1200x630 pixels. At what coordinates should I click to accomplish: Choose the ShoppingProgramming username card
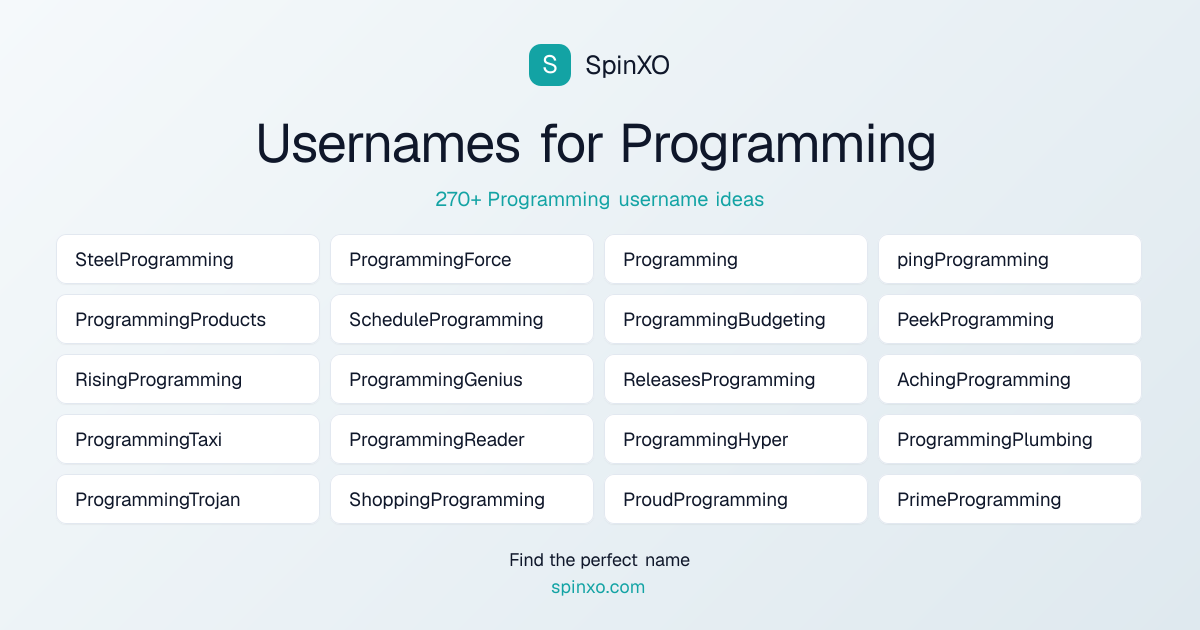462,499
